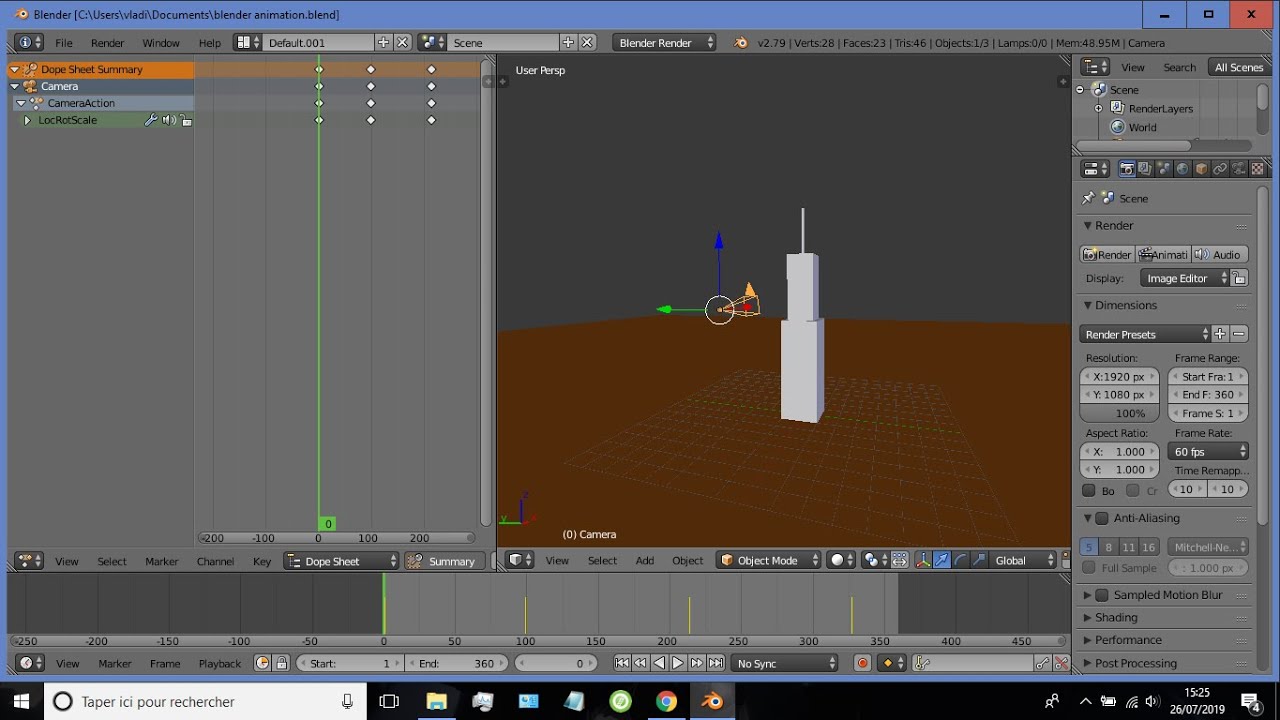The width and height of the screenshot is (1280, 720).
Task: Open the No Sync playback dropdown
Action: pos(785,663)
